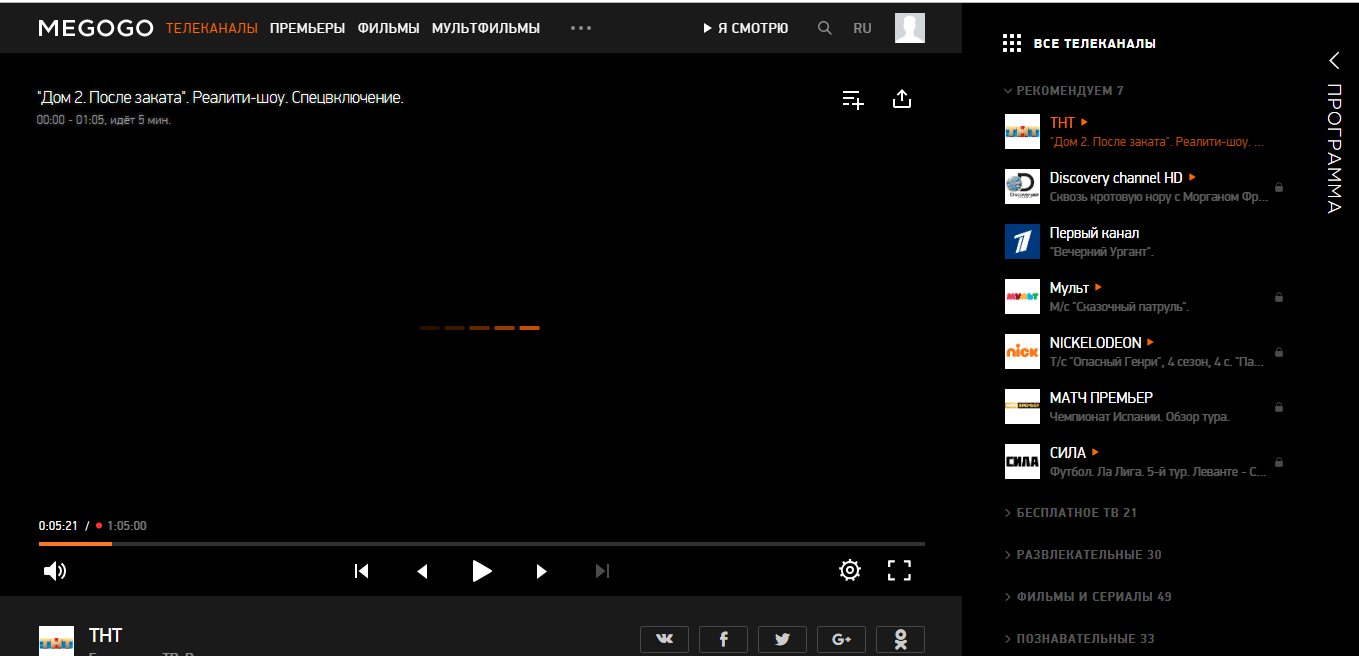The image size is (1359, 656).
Task: Open the RU language selector
Action: [862, 28]
